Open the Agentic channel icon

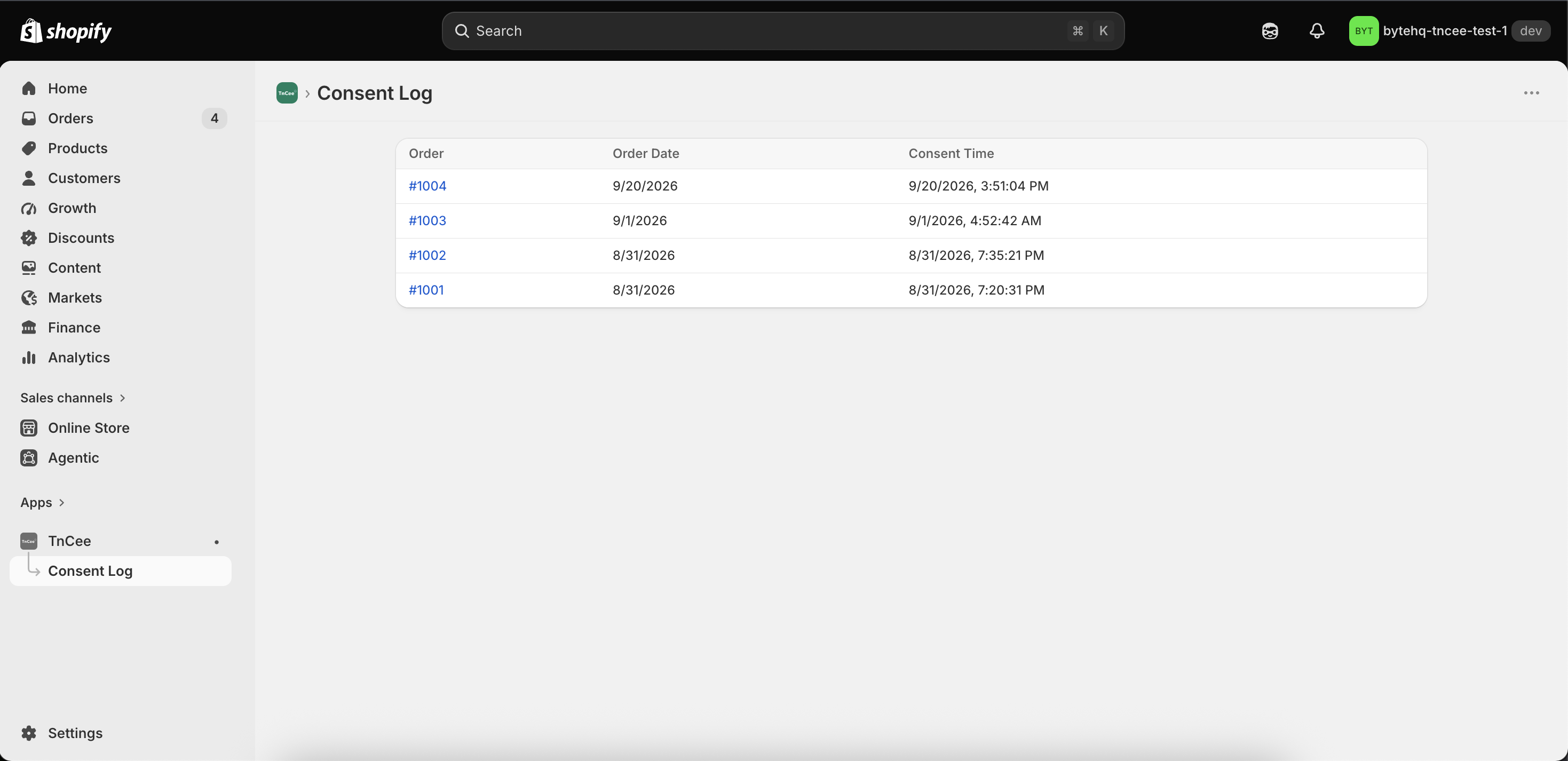click(29, 457)
